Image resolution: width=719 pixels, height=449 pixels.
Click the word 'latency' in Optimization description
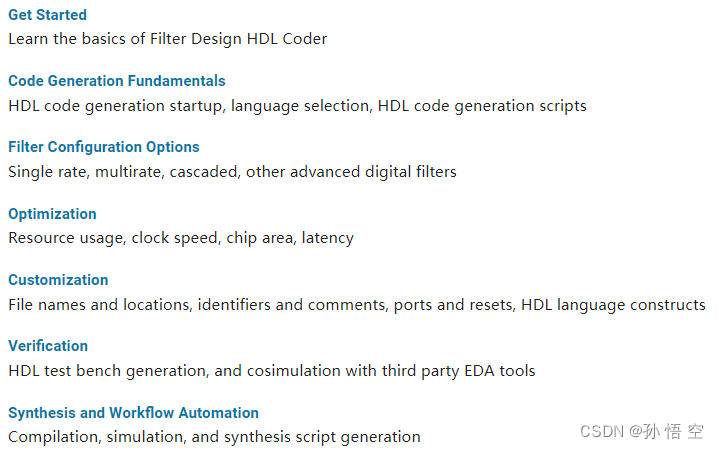click(x=328, y=238)
